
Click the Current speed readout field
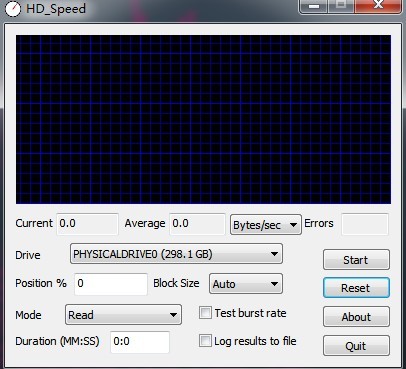(87, 224)
